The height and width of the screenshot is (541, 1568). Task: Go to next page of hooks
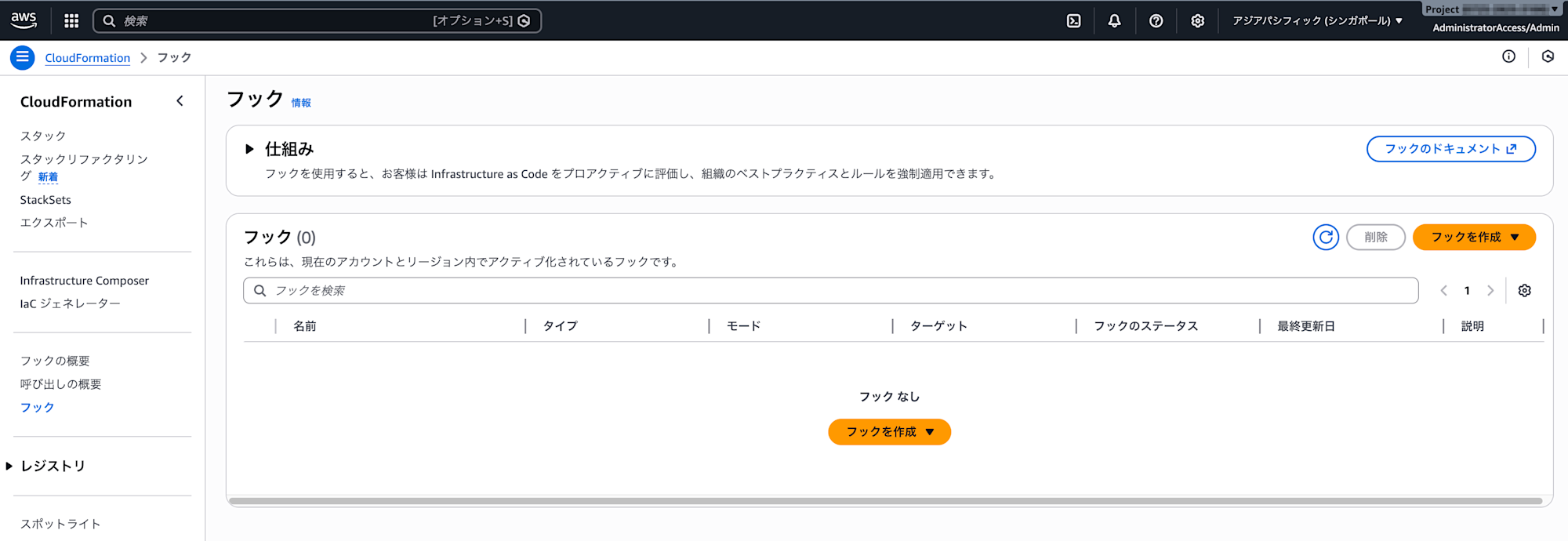[x=1490, y=291]
